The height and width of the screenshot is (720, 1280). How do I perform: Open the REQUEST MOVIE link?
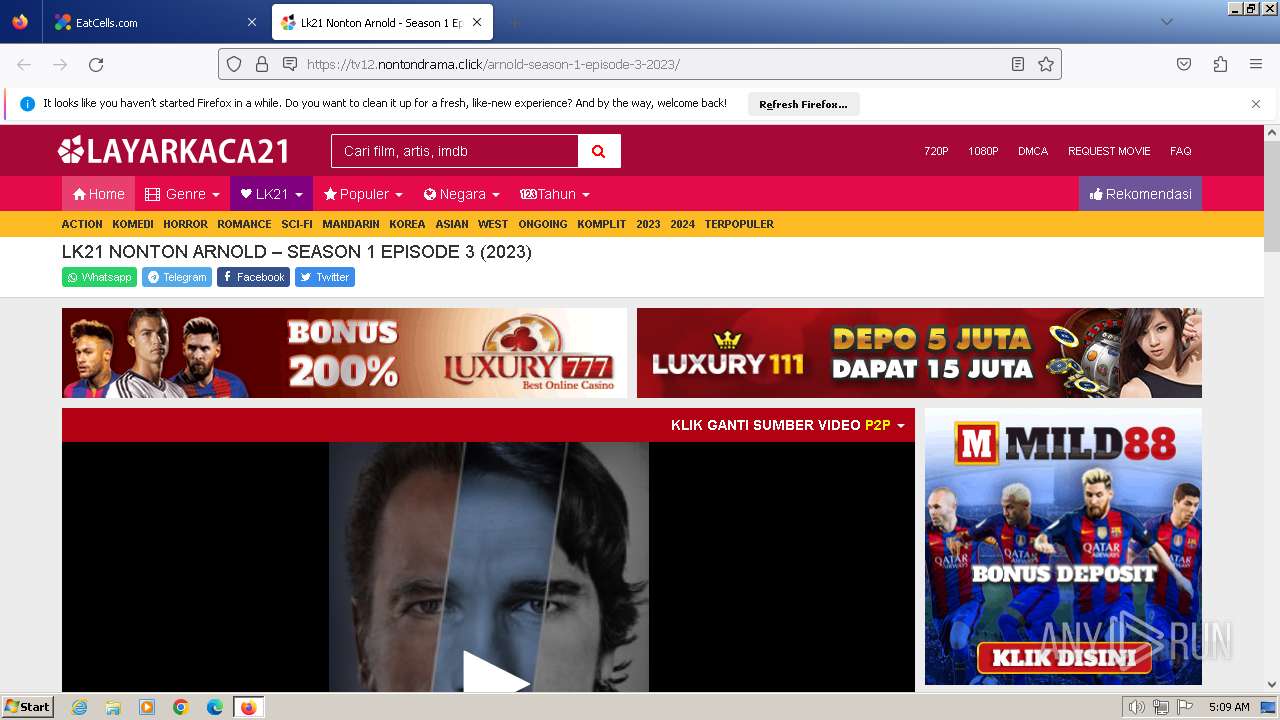click(1109, 151)
